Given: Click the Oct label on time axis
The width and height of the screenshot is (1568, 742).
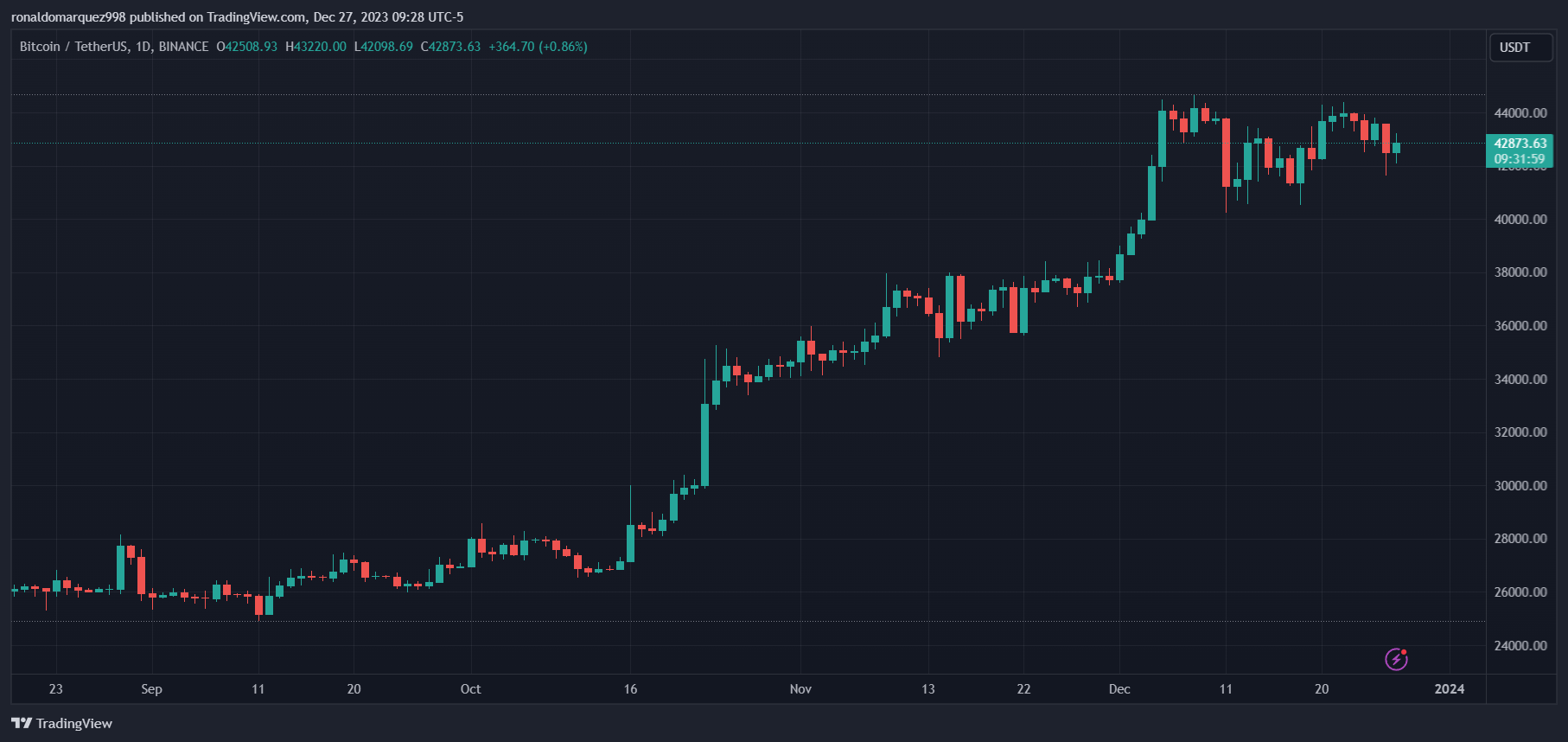Looking at the screenshot, I should (x=470, y=689).
